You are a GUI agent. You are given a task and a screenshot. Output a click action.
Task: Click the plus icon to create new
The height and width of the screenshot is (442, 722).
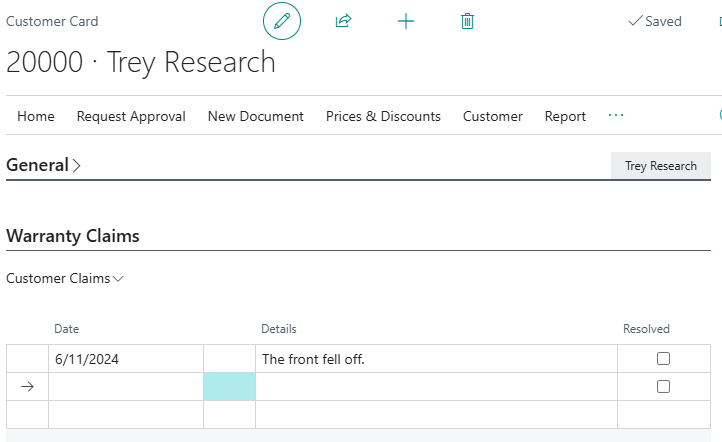tap(406, 21)
